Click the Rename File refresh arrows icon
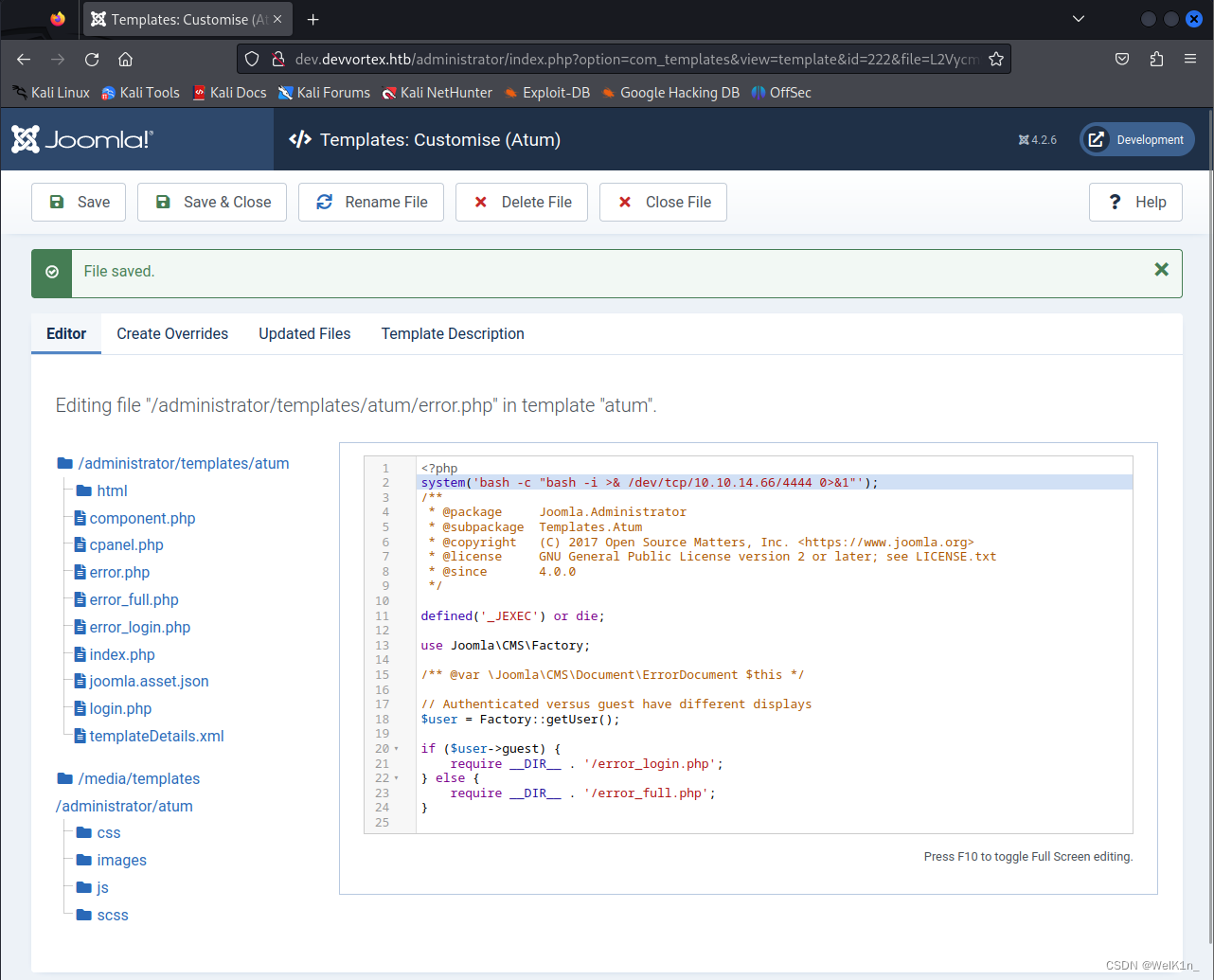The height and width of the screenshot is (980, 1214). pyautogui.click(x=325, y=202)
